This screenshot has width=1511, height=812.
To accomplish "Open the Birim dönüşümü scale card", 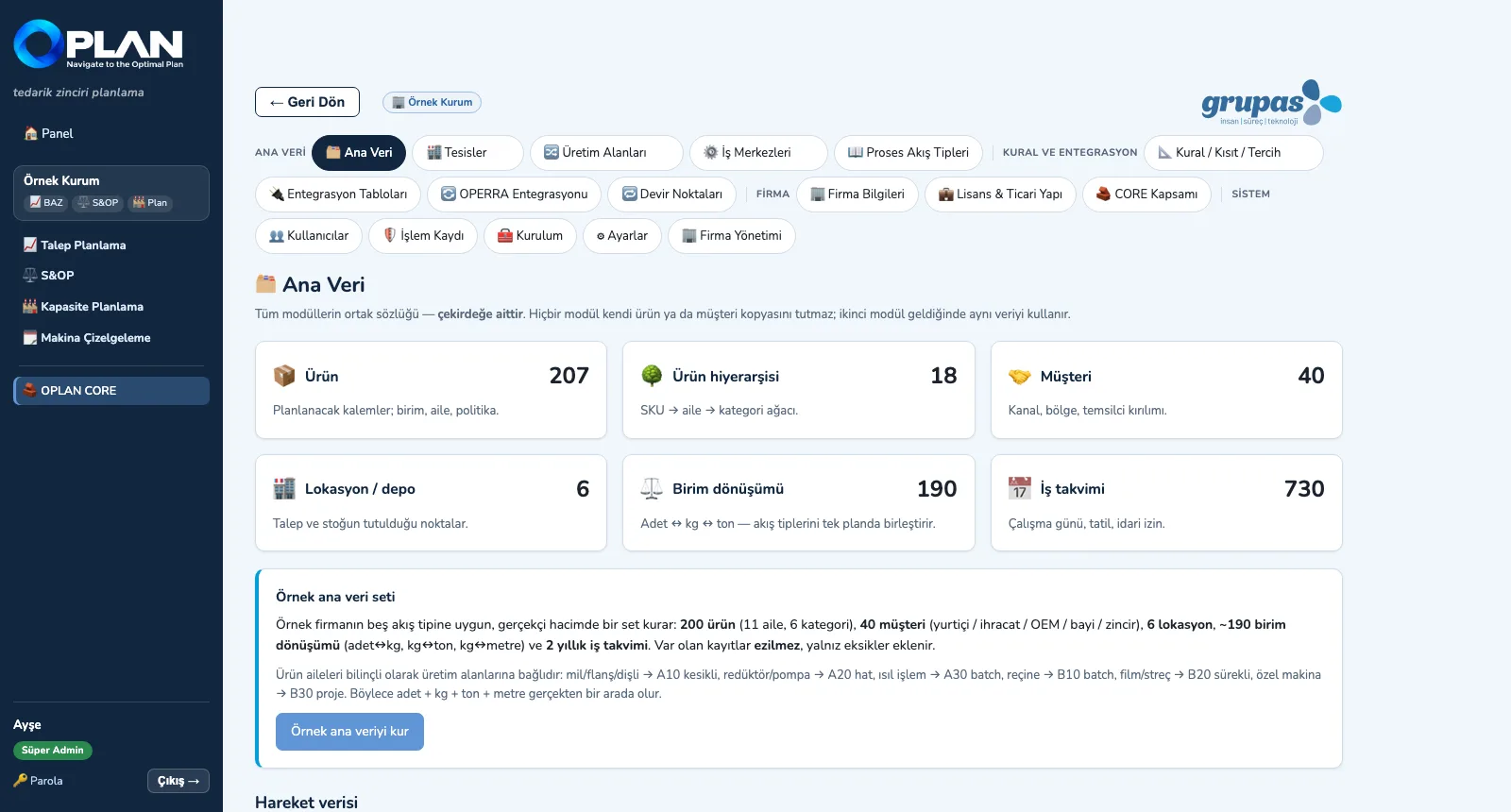I will (798, 503).
